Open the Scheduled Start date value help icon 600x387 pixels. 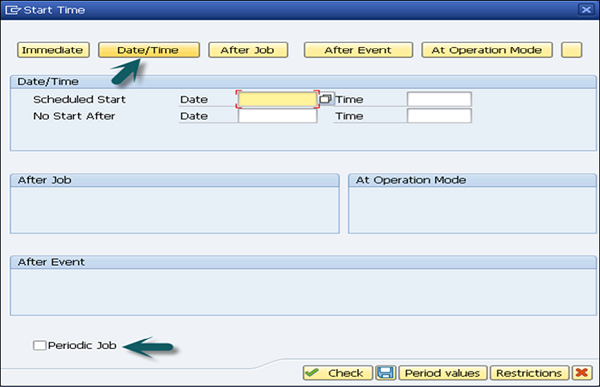click(325, 99)
